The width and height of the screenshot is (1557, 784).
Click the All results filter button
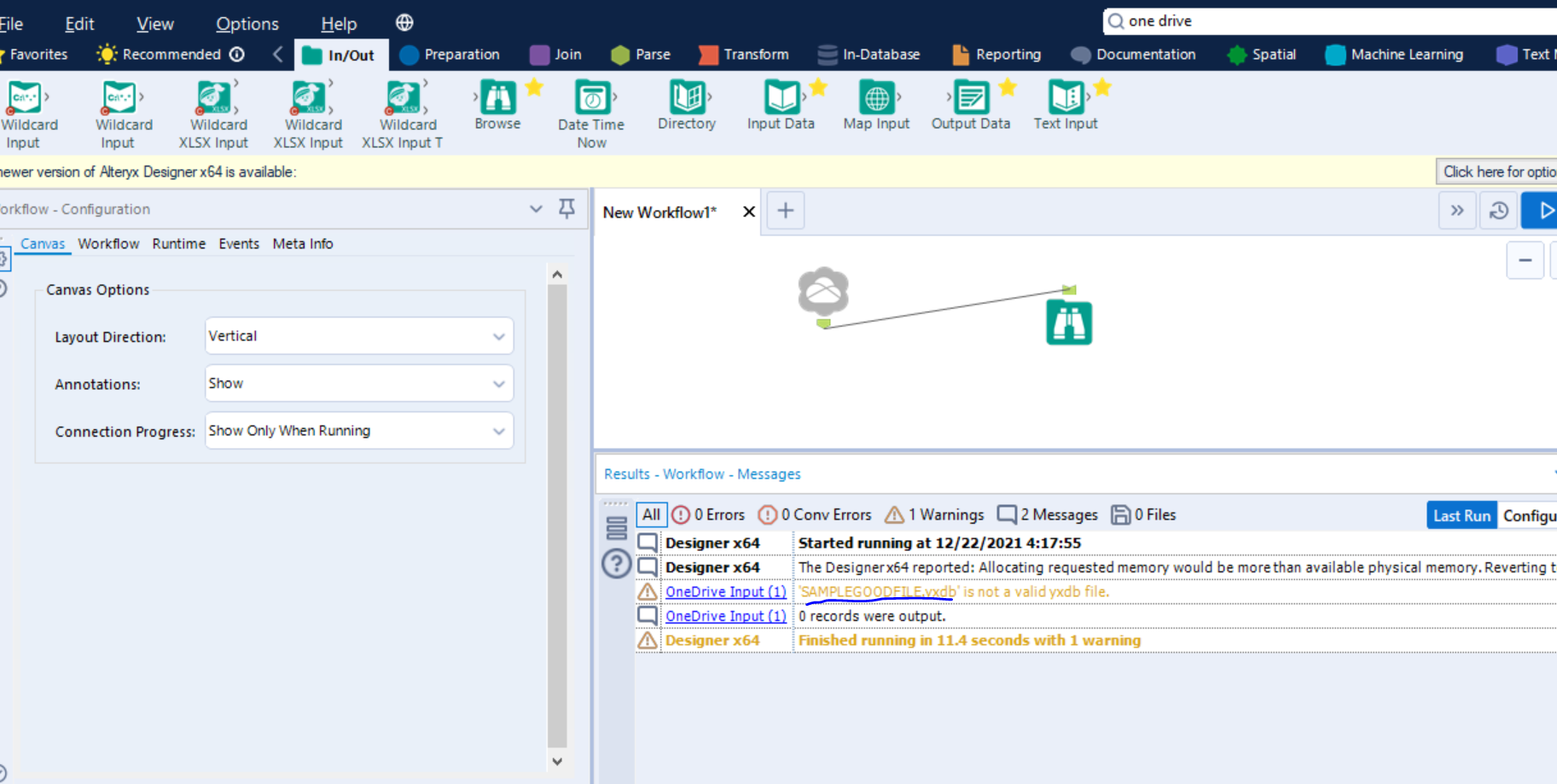point(651,514)
